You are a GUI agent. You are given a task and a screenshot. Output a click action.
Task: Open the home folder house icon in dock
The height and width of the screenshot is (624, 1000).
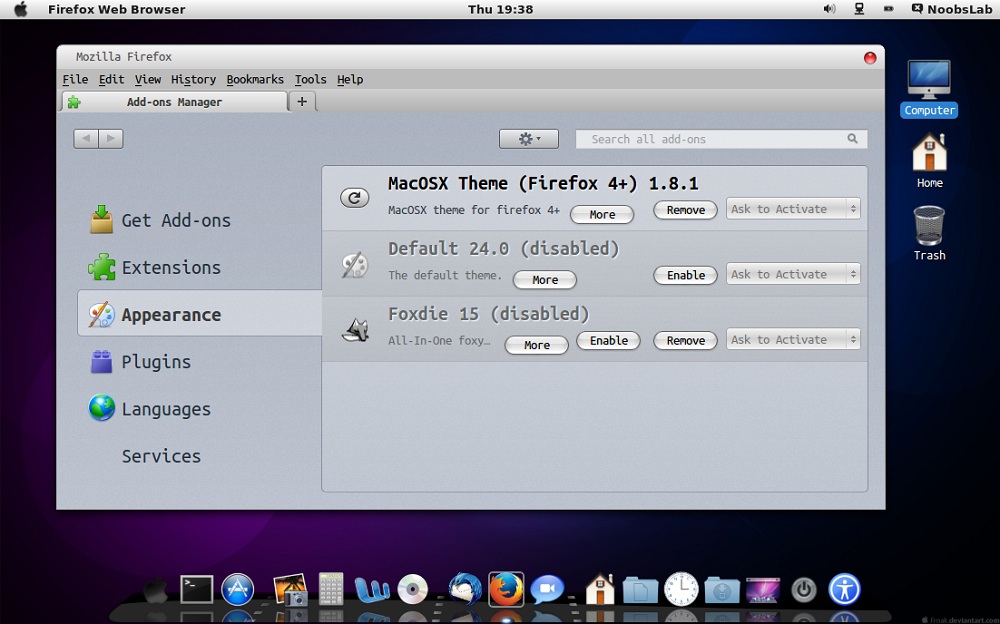coord(599,589)
